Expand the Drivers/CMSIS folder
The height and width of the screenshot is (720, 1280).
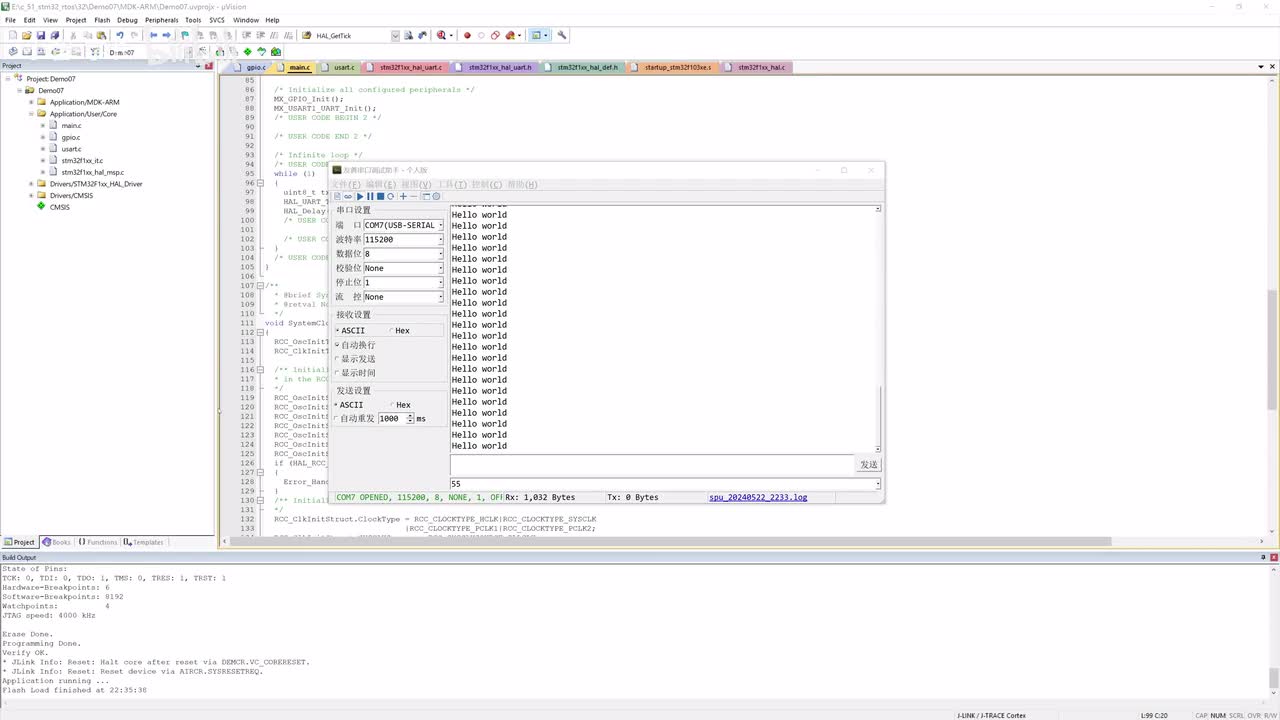(31, 196)
